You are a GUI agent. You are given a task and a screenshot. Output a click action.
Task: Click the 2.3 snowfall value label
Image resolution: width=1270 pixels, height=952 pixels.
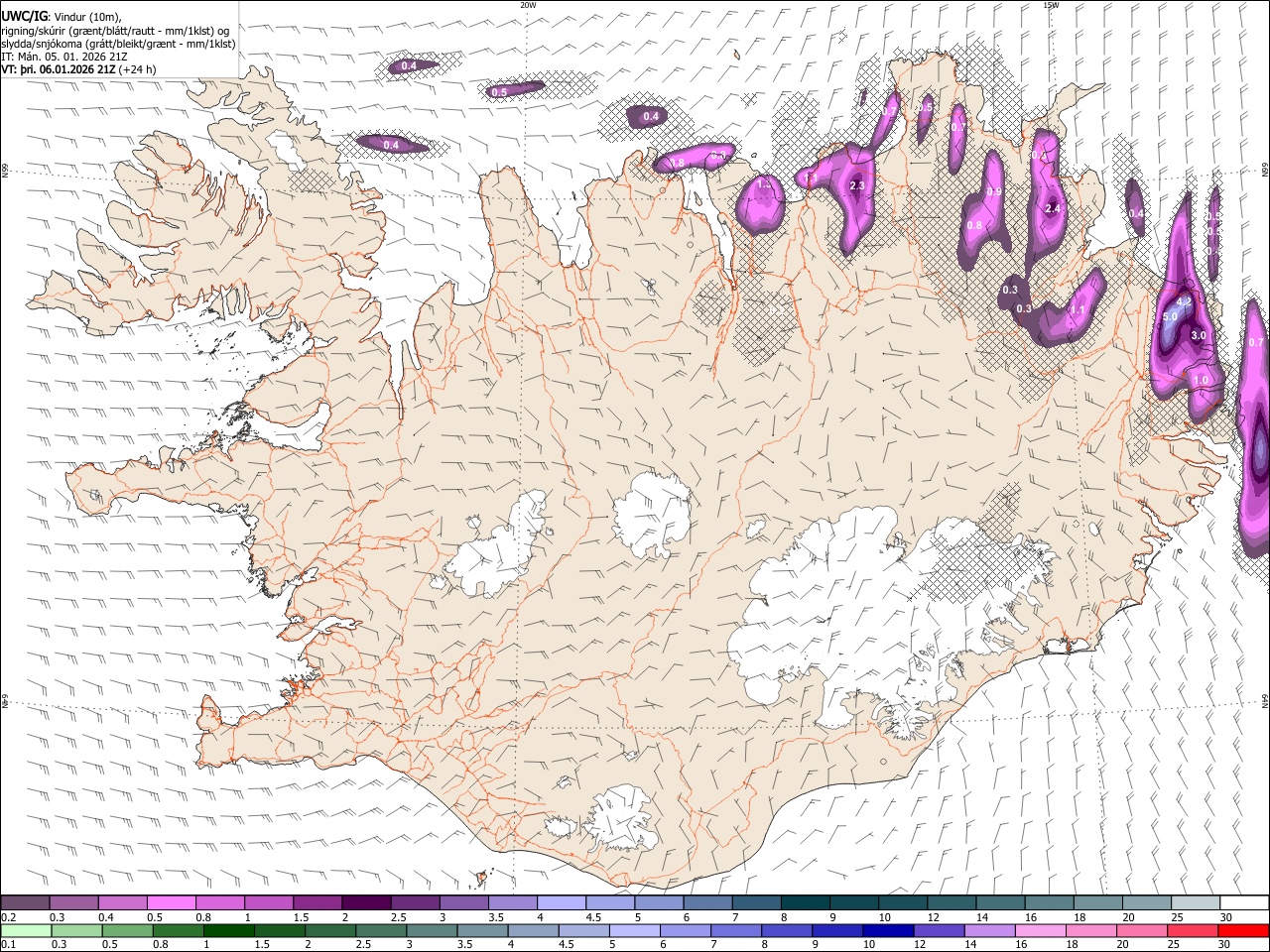click(857, 185)
